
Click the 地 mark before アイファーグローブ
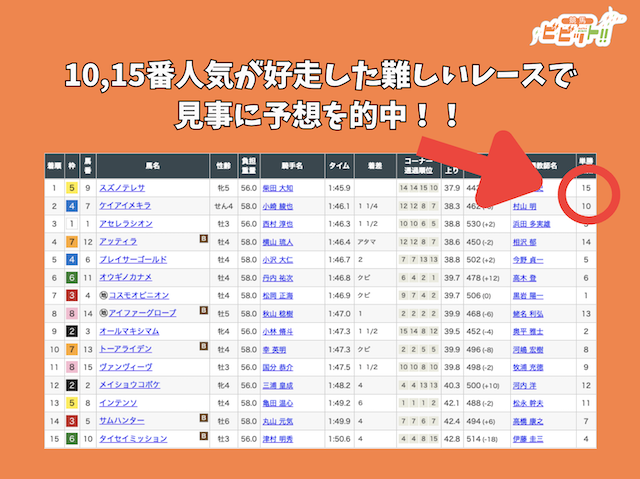tap(104, 313)
